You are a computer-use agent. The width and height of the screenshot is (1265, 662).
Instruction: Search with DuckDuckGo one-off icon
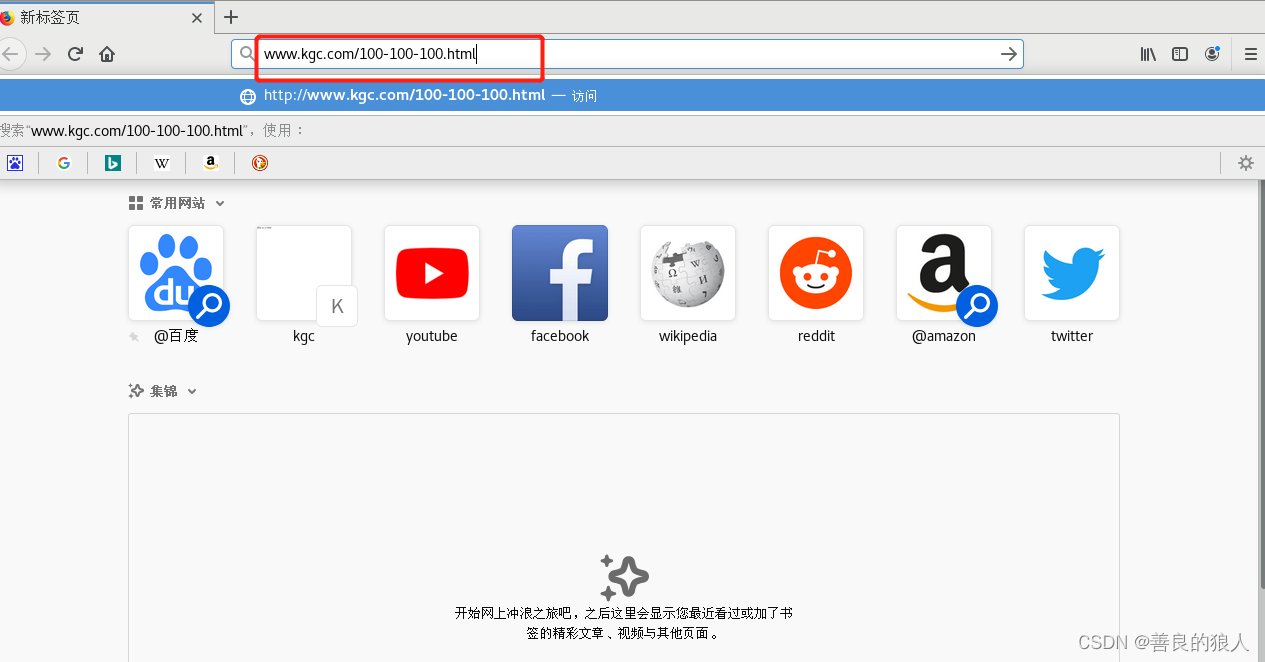[260, 163]
